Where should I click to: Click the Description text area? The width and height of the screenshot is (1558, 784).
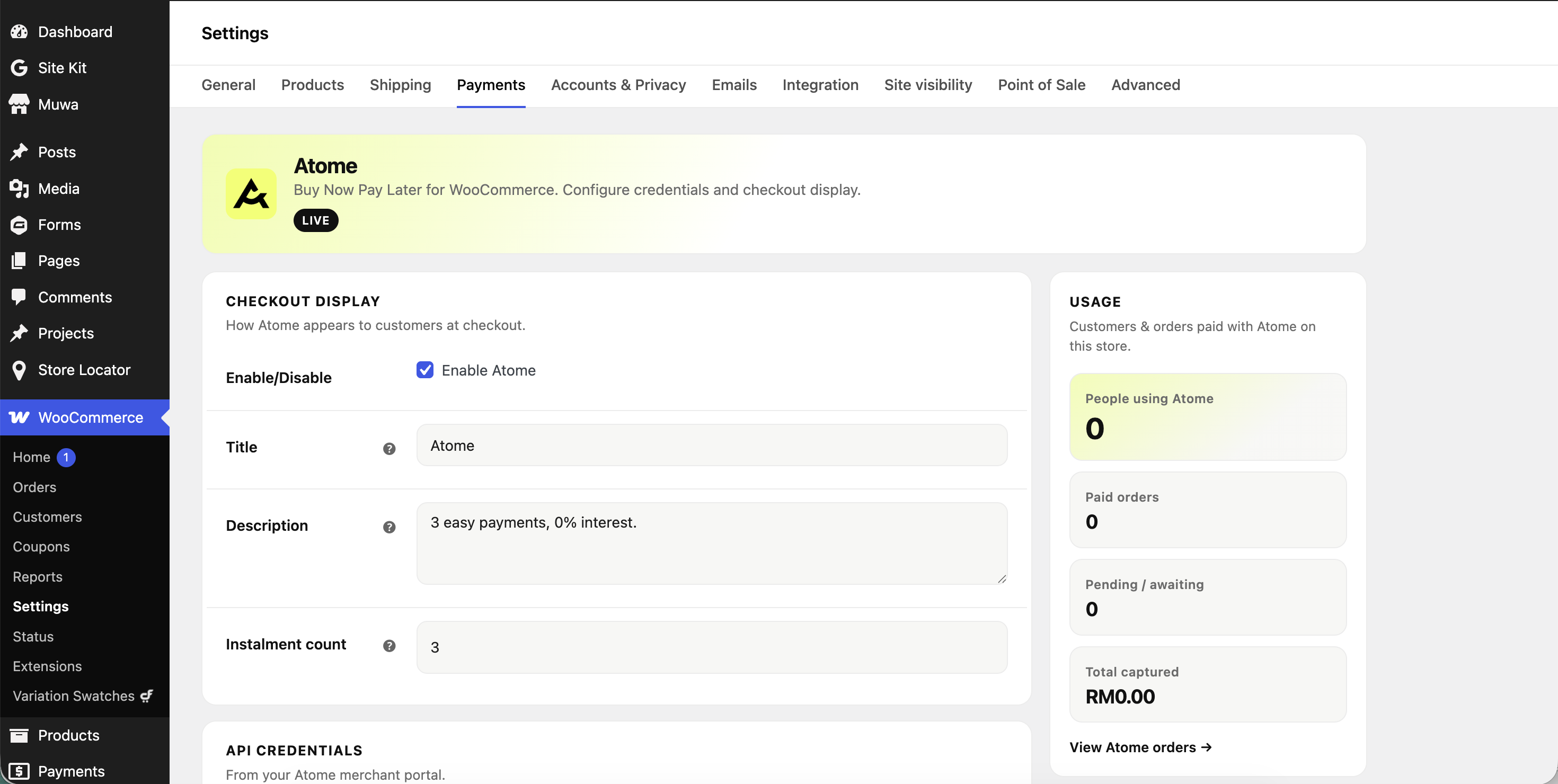(712, 544)
